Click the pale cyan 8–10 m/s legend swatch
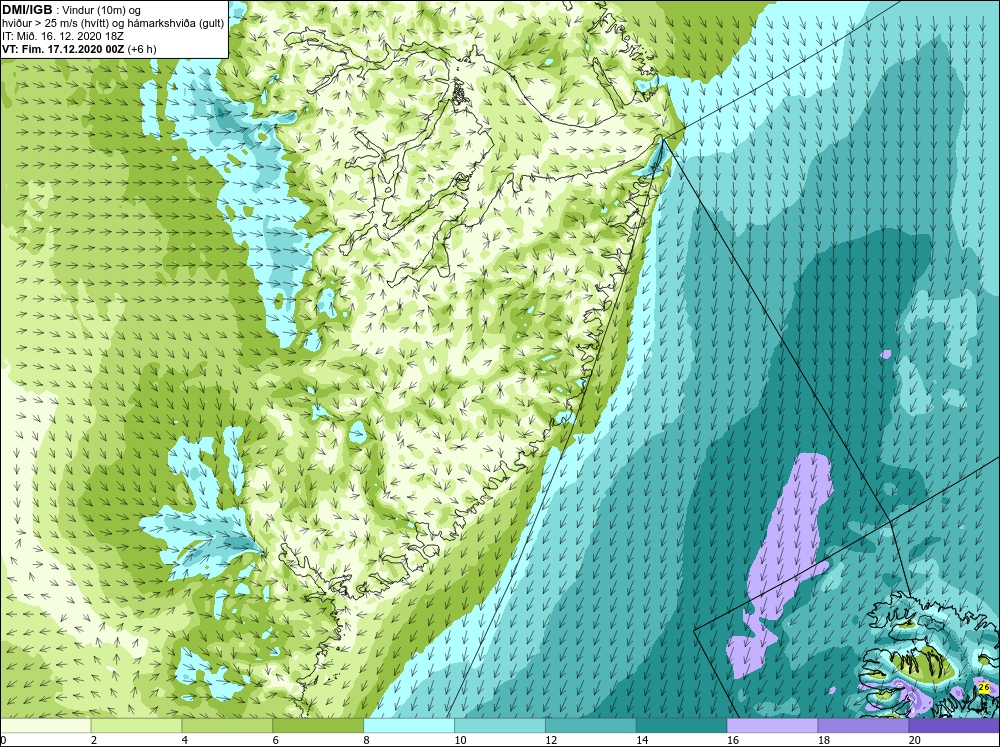The width and height of the screenshot is (1000, 747). [409, 725]
